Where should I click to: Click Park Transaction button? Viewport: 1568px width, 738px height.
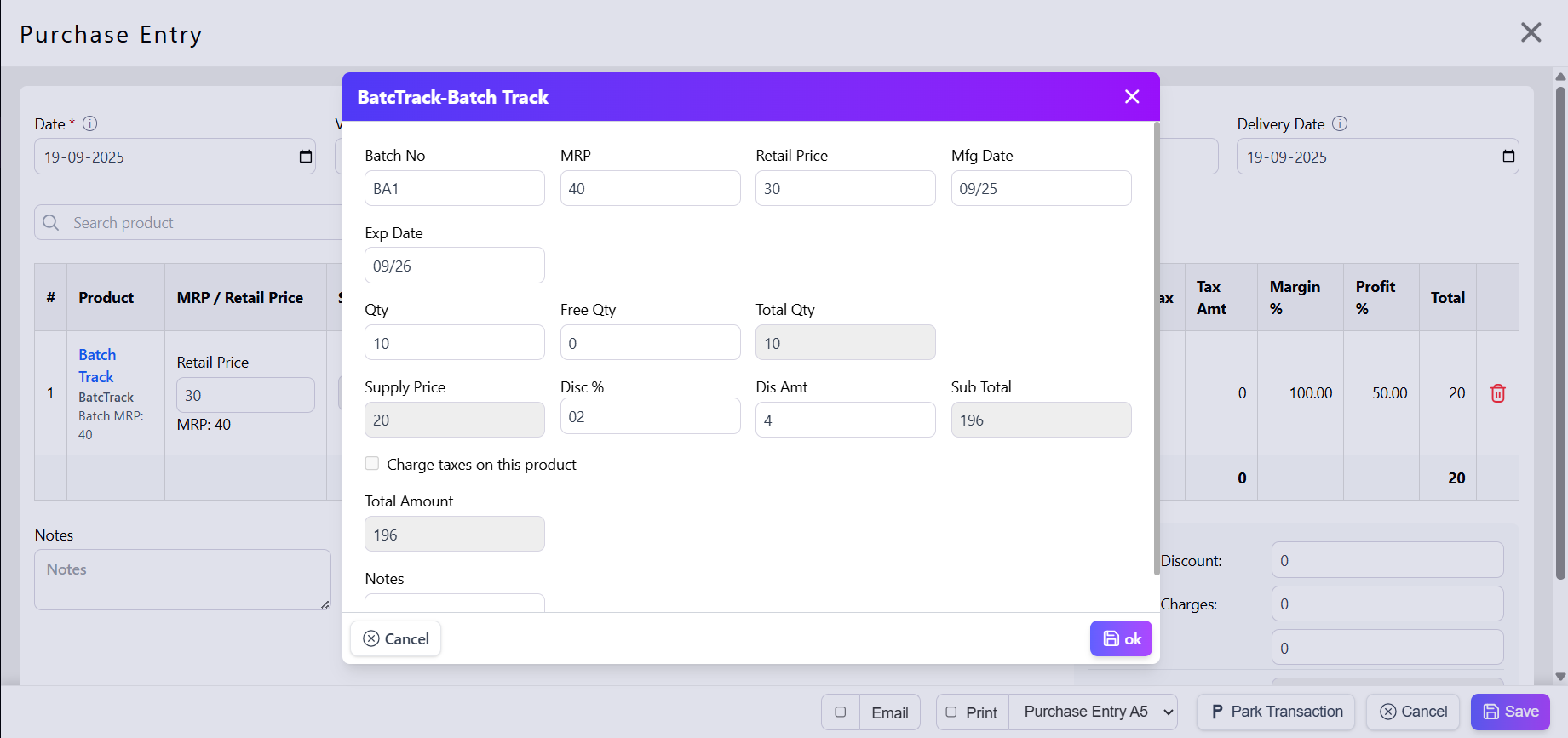(x=1275, y=712)
